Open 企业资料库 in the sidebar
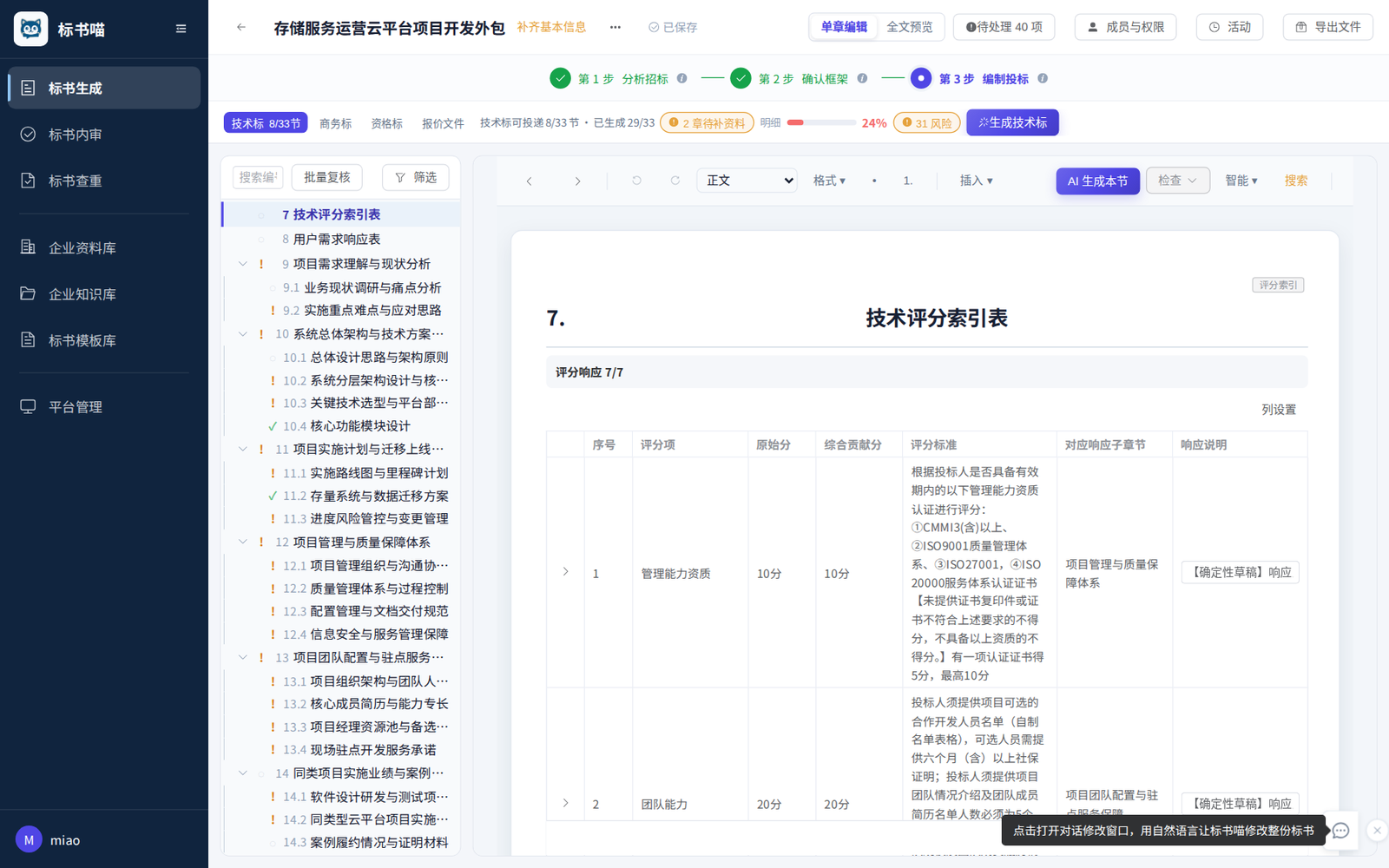 tap(104, 247)
